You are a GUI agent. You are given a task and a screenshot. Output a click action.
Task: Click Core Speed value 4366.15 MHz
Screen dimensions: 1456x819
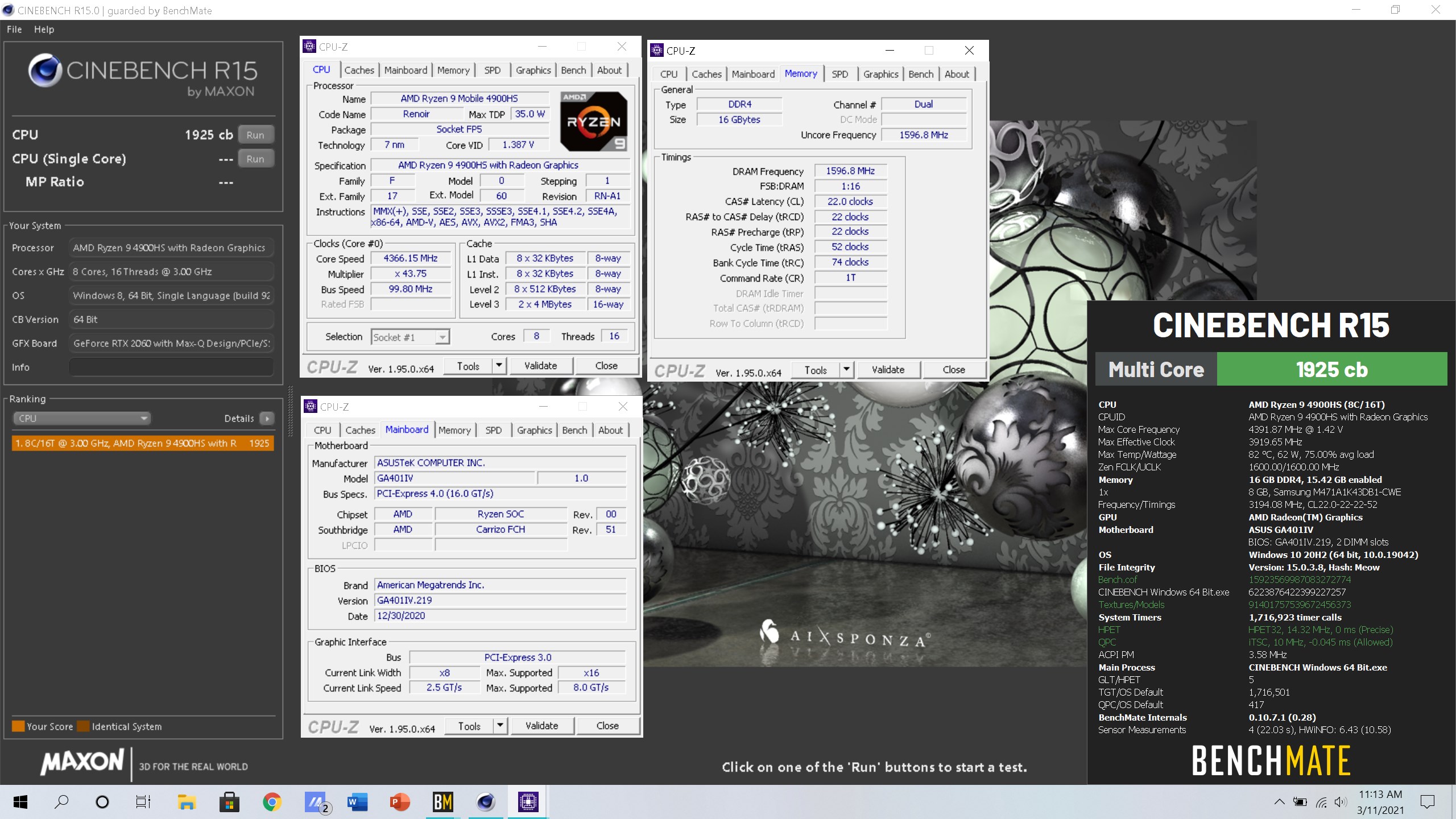pyautogui.click(x=410, y=258)
